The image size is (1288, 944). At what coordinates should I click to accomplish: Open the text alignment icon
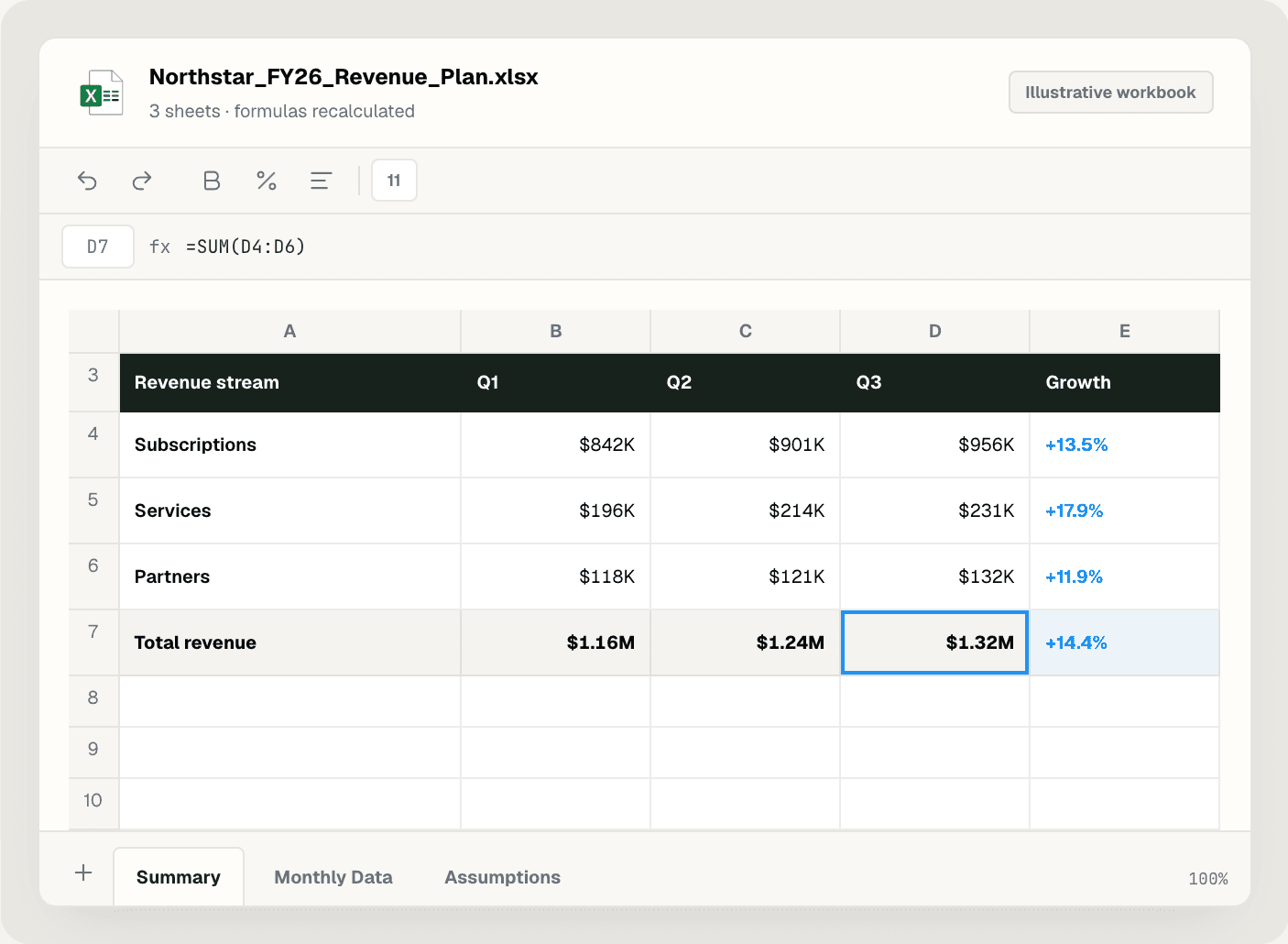coord(321,181)
